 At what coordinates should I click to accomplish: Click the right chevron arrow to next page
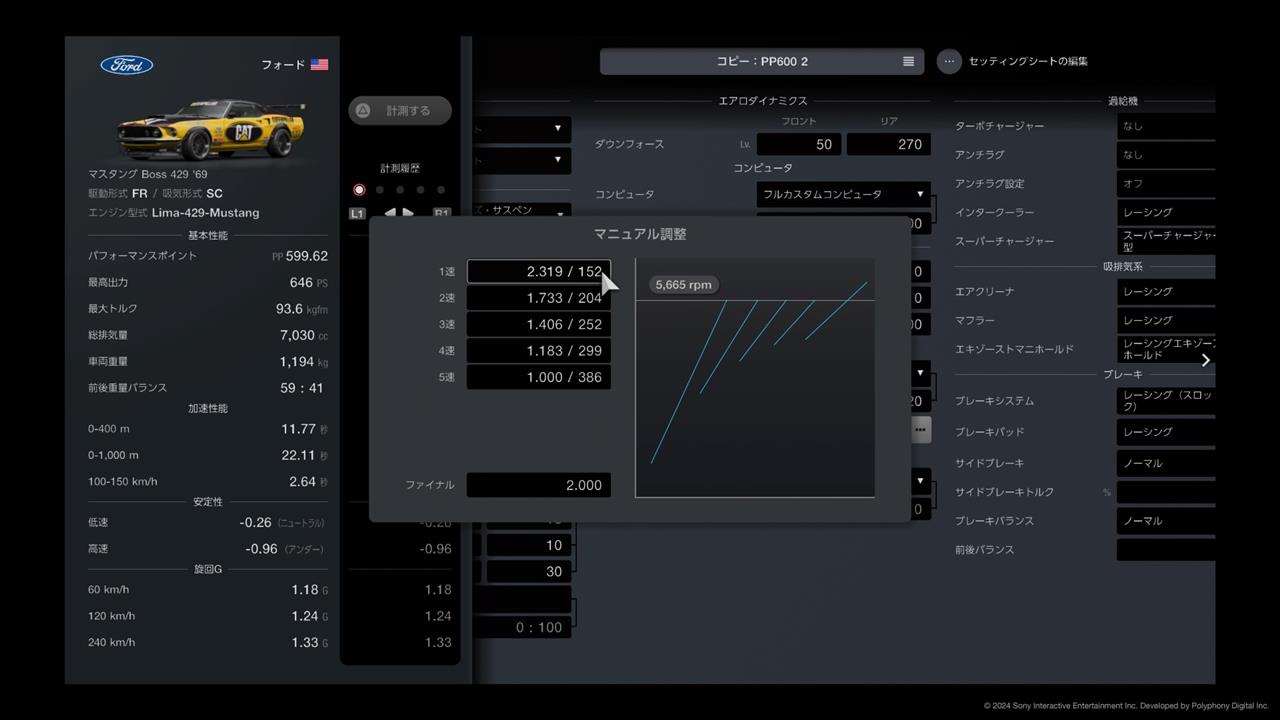1205,360
